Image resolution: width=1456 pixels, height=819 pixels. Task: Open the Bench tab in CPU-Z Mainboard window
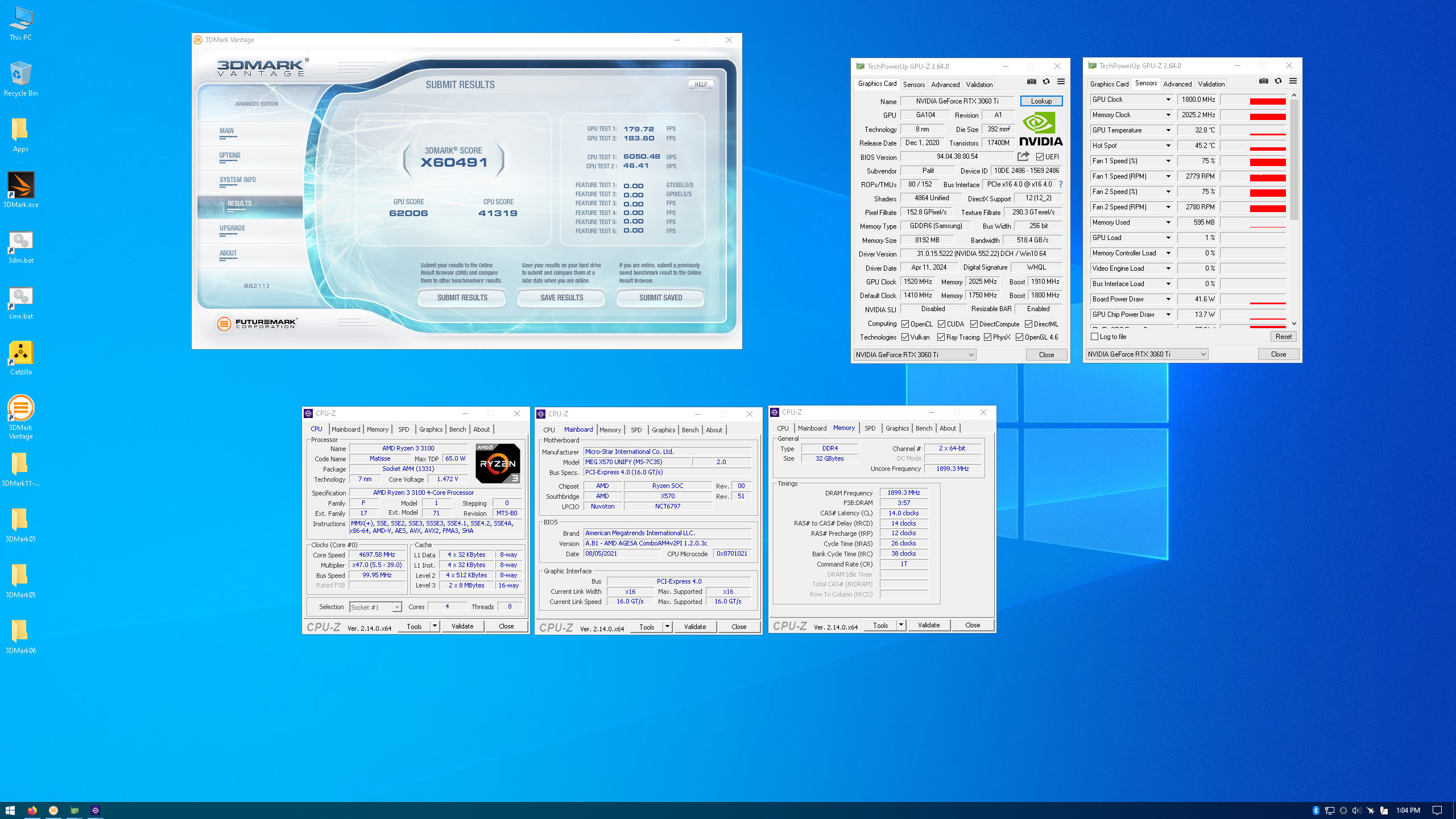pos(690,430)
